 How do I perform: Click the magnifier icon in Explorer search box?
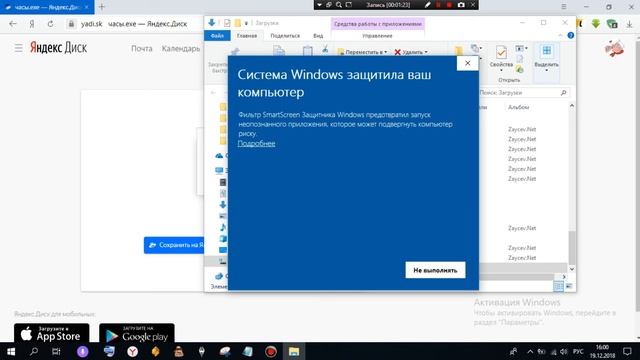tap(563, 93)
